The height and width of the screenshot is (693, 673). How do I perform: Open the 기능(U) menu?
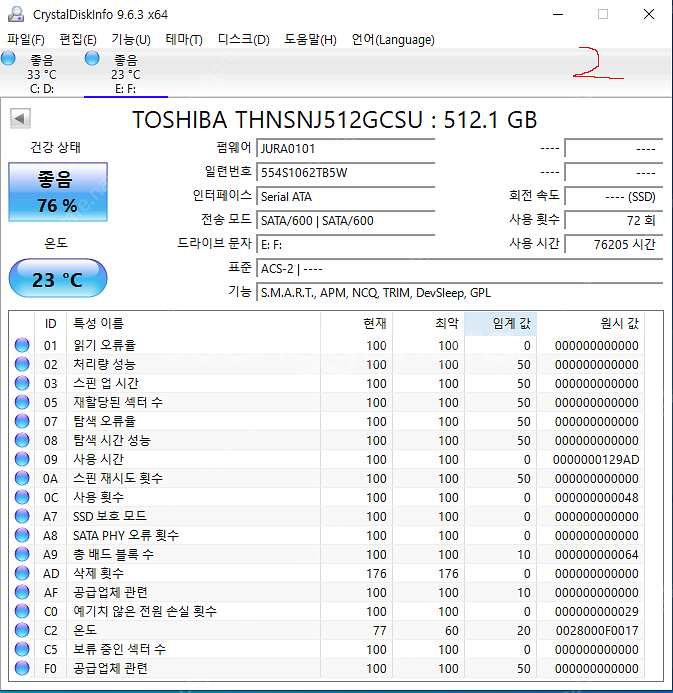[131, 40]
